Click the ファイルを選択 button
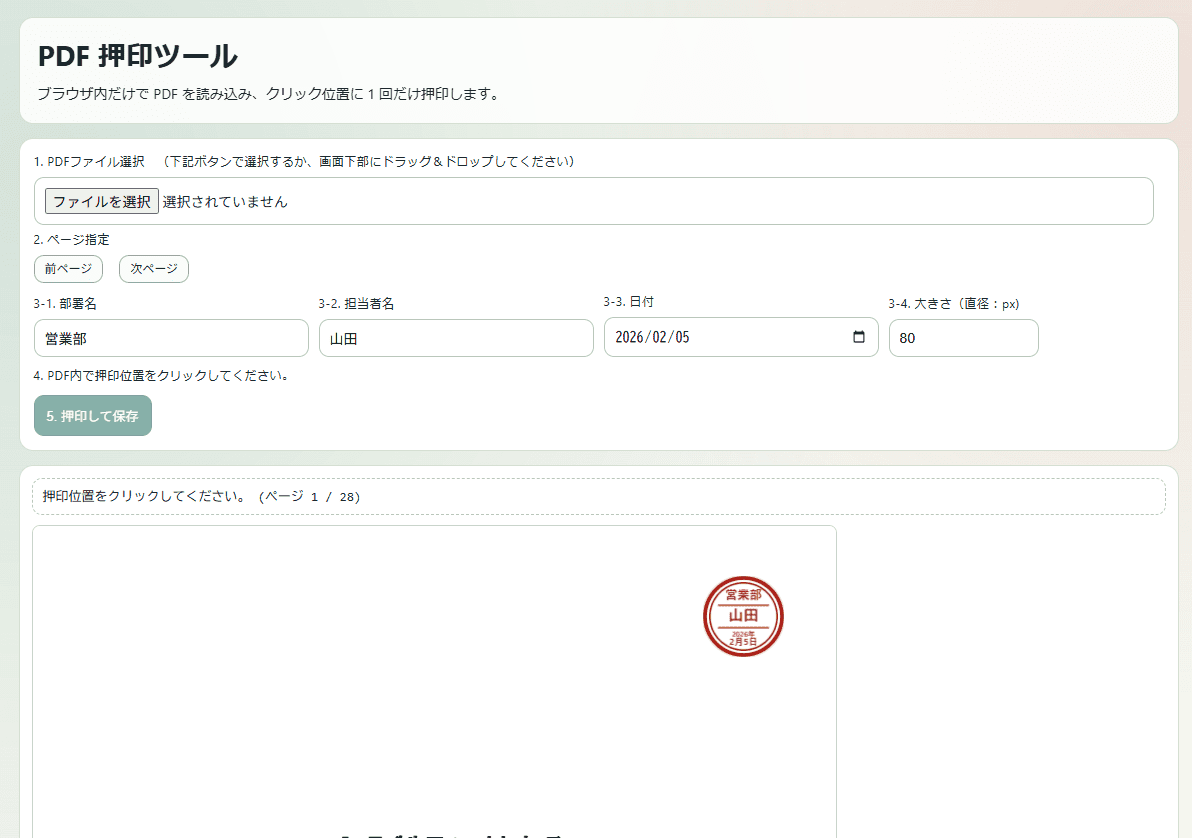 tap(101, 201)
